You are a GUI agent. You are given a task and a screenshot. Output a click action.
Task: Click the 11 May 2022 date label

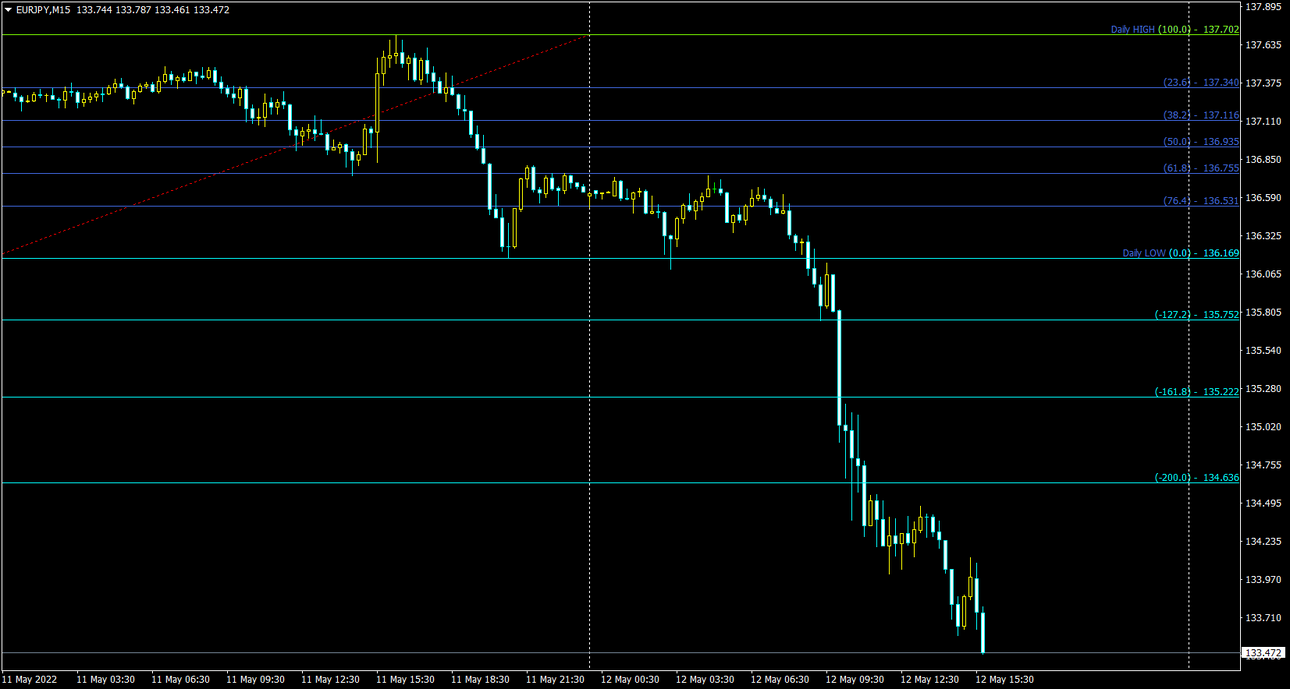coord(30,679)
